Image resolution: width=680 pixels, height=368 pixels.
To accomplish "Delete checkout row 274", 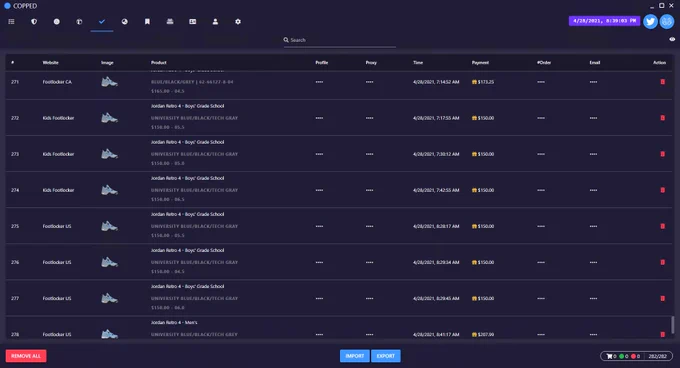I will (662, 190).
